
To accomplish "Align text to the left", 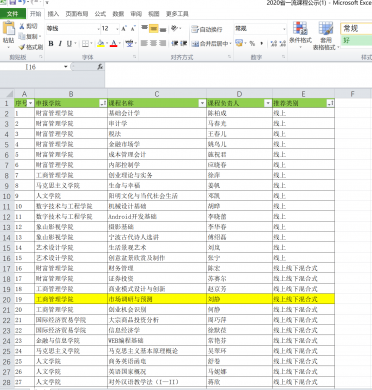I will [144, 43].
